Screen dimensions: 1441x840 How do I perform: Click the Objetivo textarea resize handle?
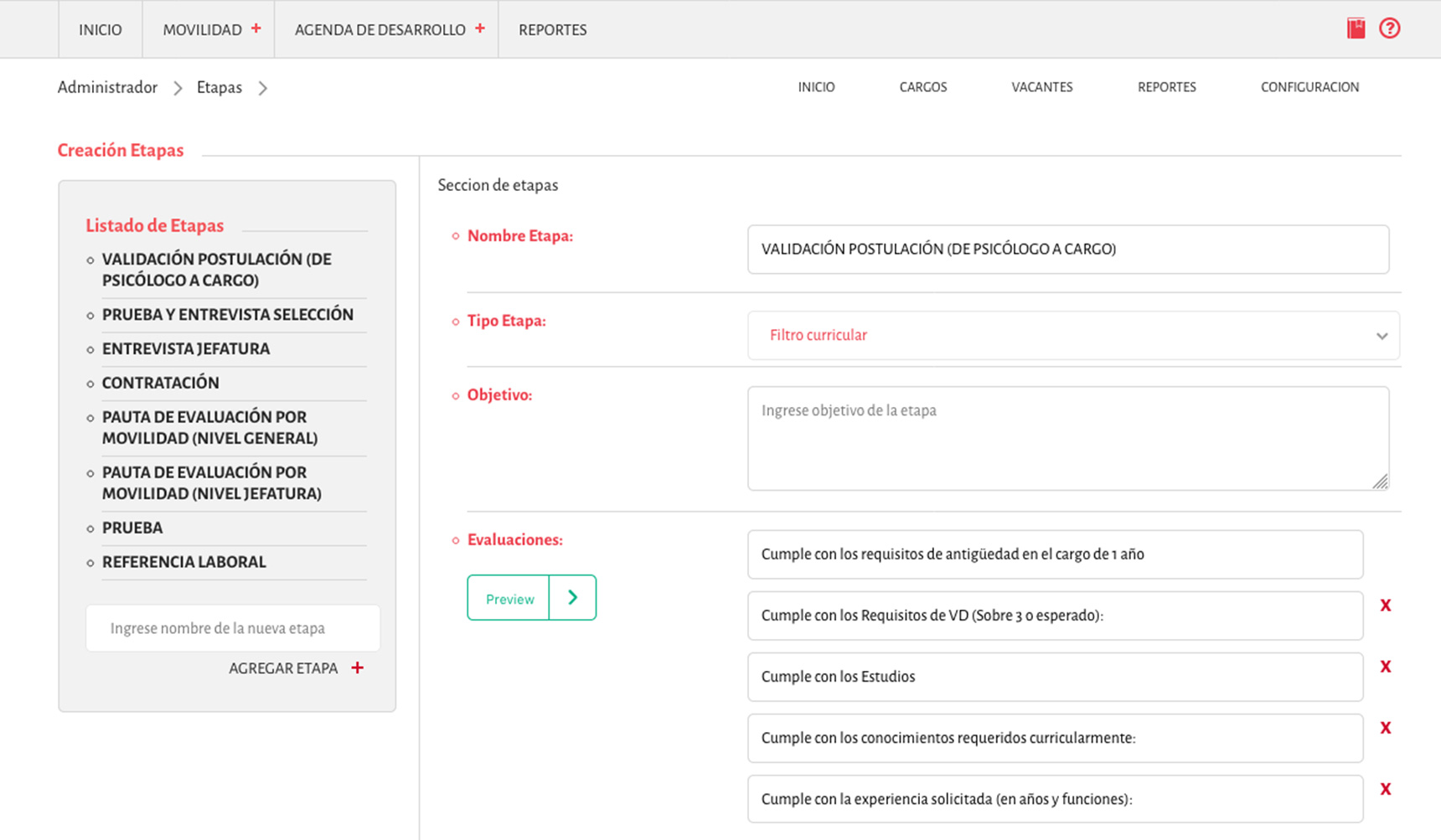1380,481
